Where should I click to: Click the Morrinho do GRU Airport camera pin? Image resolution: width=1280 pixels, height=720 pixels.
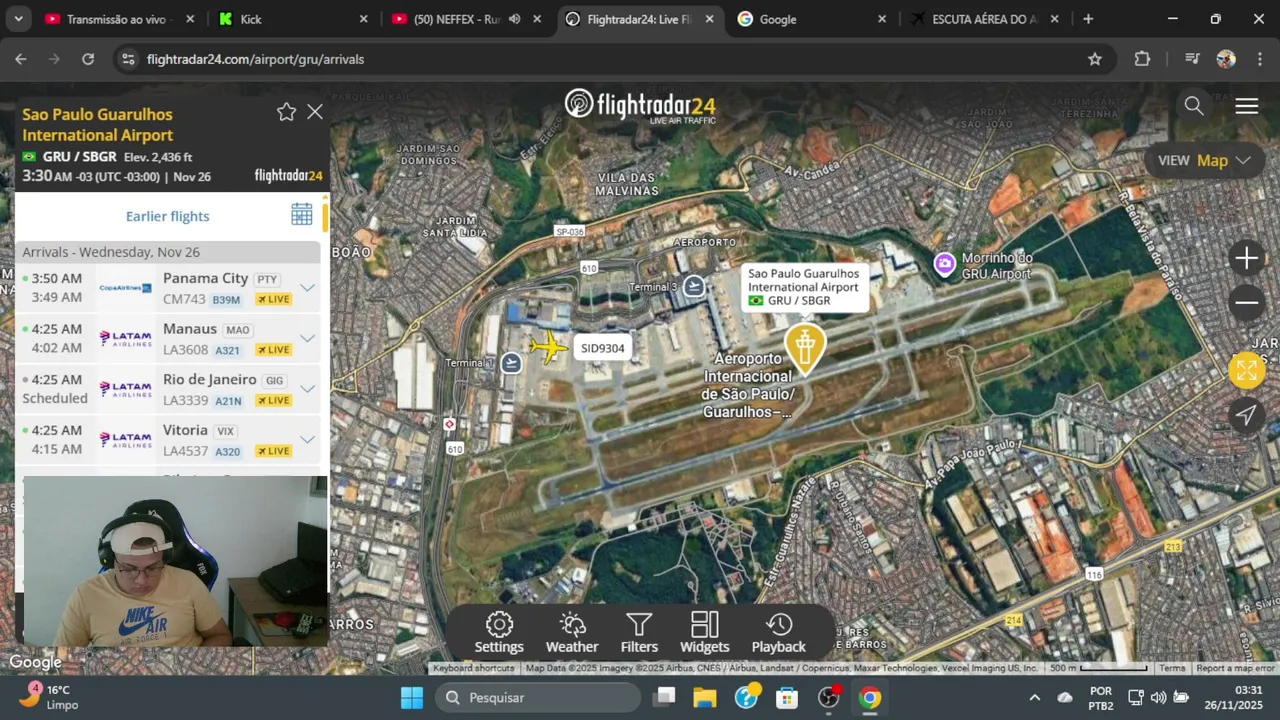click(944, 263)
